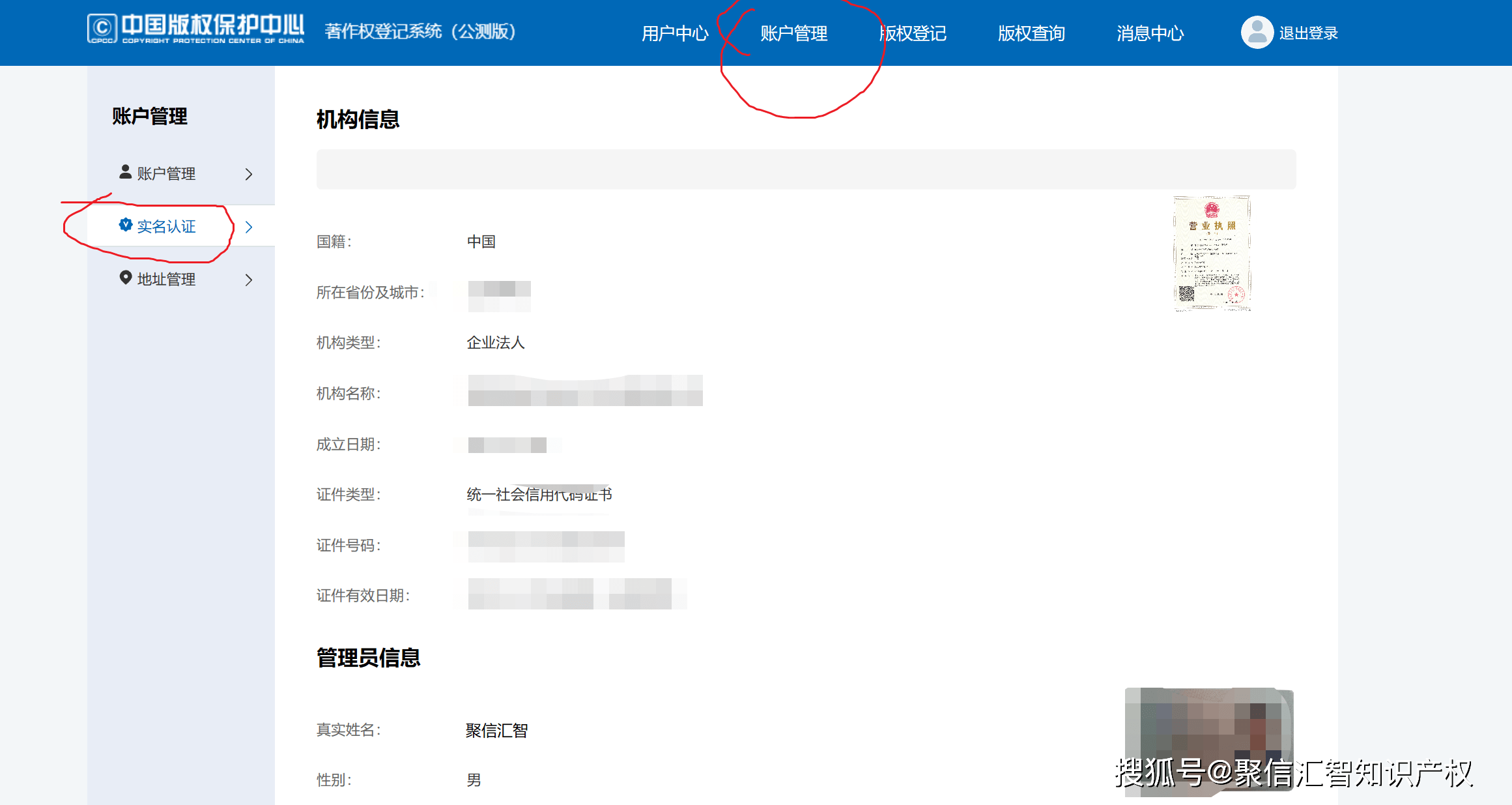Click the verified badge icon beside 实名认证
Image resolution: width=1512 pixels, height=805 pixels.
coord(126,225)
